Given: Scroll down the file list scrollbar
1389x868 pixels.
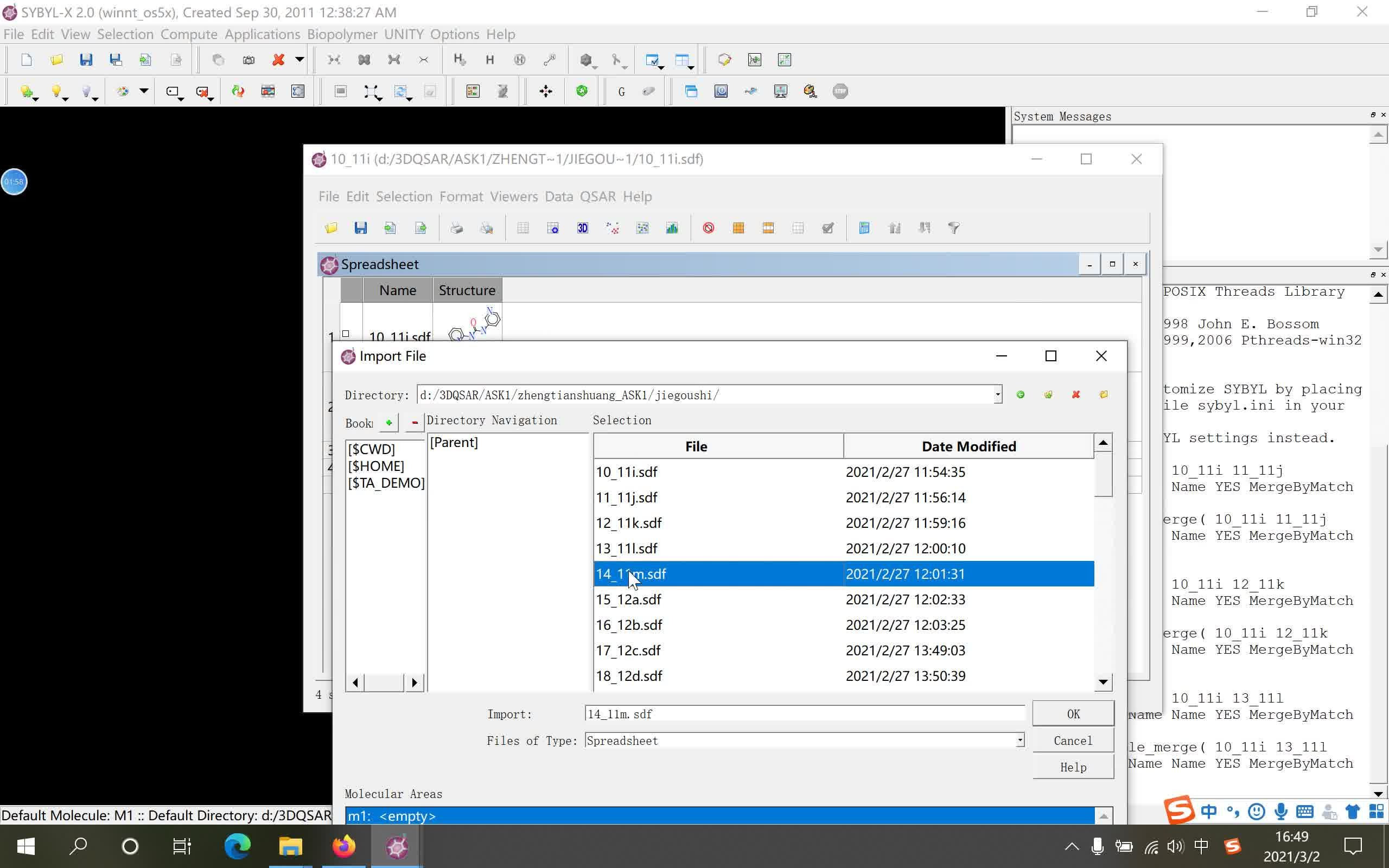Looking at the screenshot, I should [1103, 682].
